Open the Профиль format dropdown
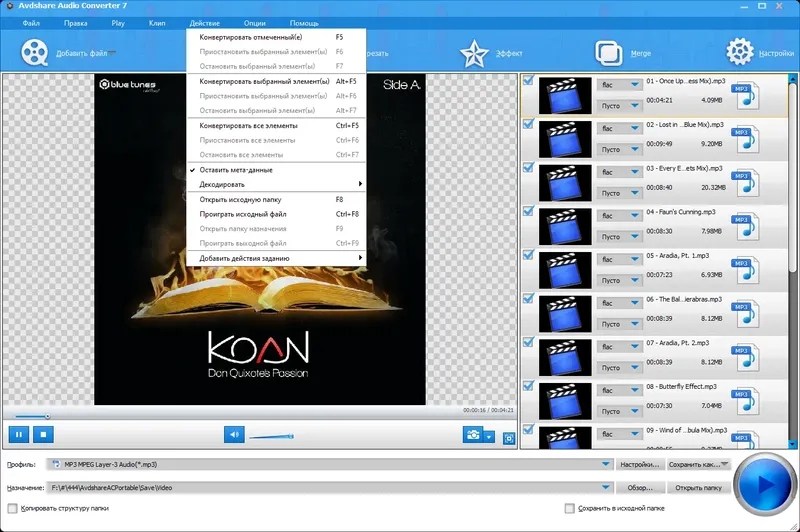 point(605,464)
